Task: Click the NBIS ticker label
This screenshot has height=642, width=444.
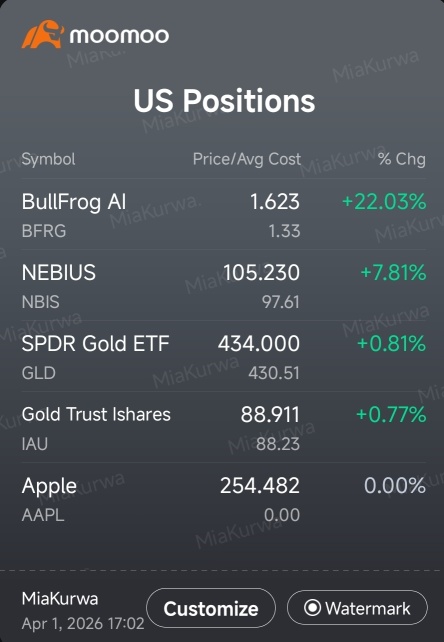Action: pos(41,302)
